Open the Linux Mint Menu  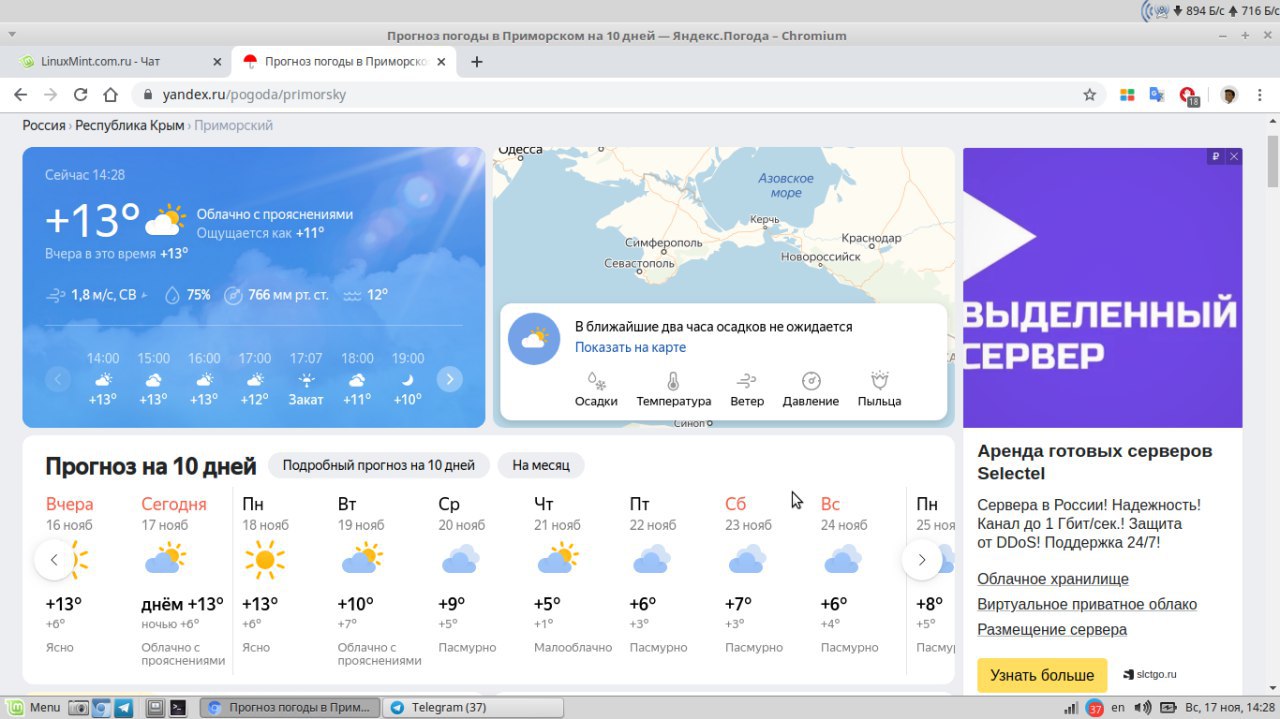pos(33,707)
